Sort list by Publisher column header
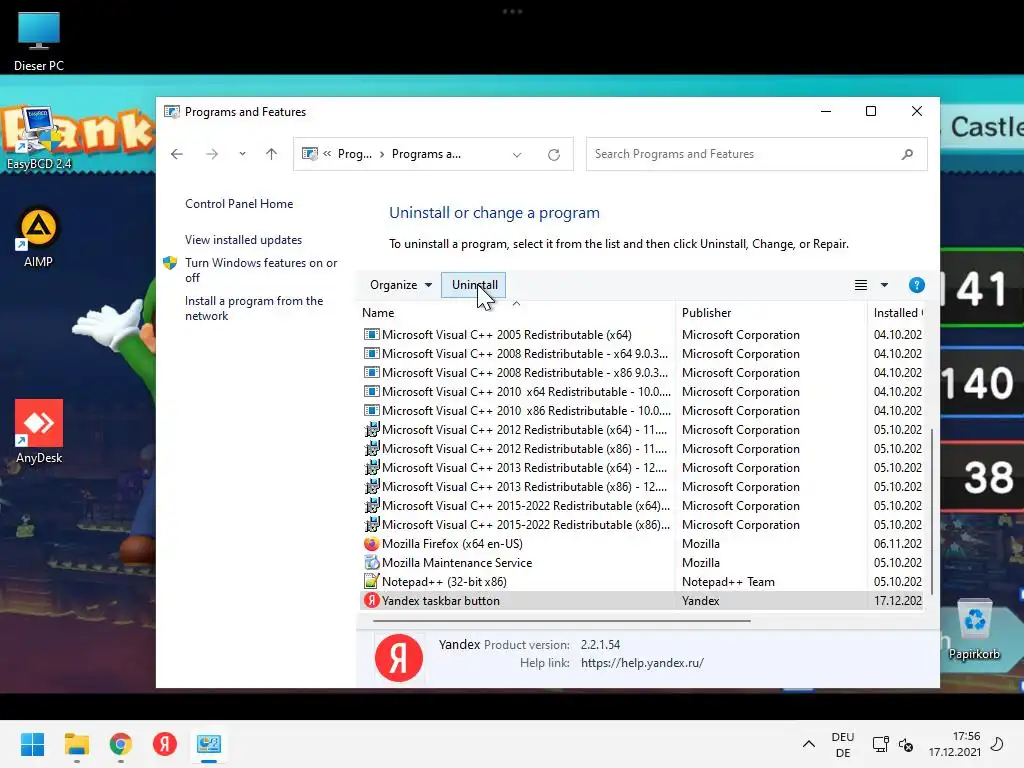The width and height of the screenshot is (1024, 768). (x=707, y=313)
